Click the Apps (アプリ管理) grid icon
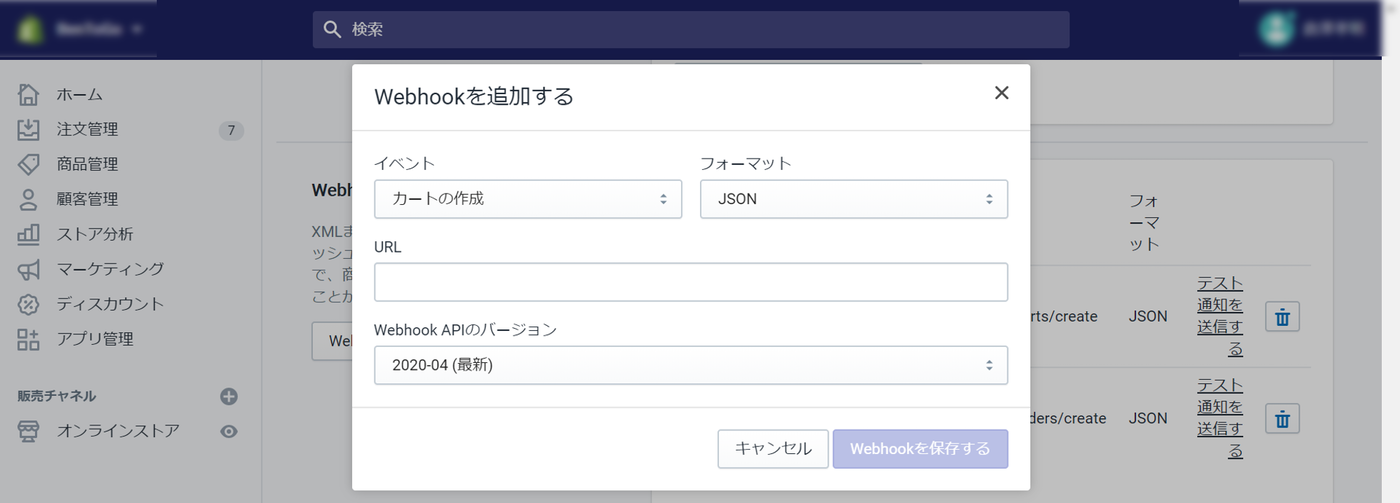1400x503 pixels. tap(28, 339)
